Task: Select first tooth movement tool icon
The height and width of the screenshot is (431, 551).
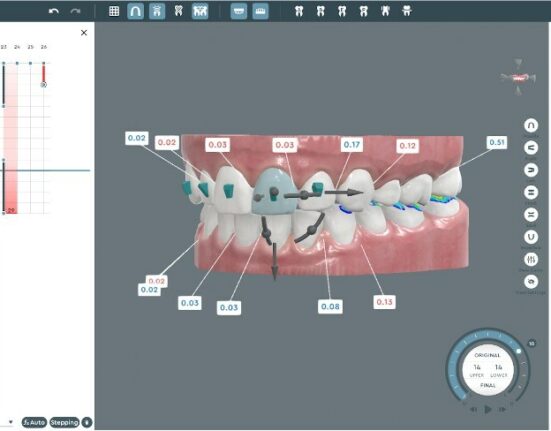Action: pos(299,11)
